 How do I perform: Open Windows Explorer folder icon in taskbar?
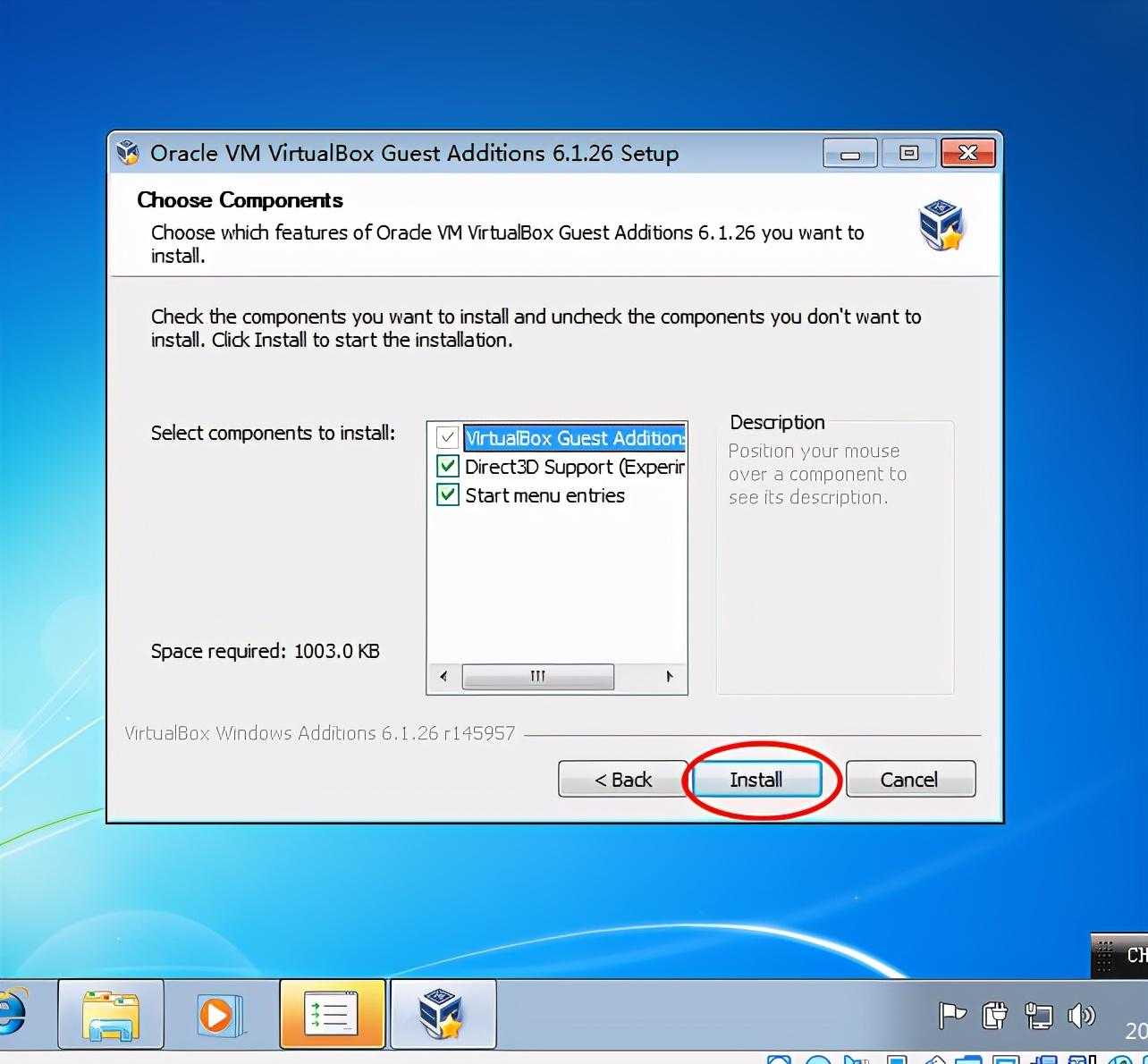(x=111, y=1014)
